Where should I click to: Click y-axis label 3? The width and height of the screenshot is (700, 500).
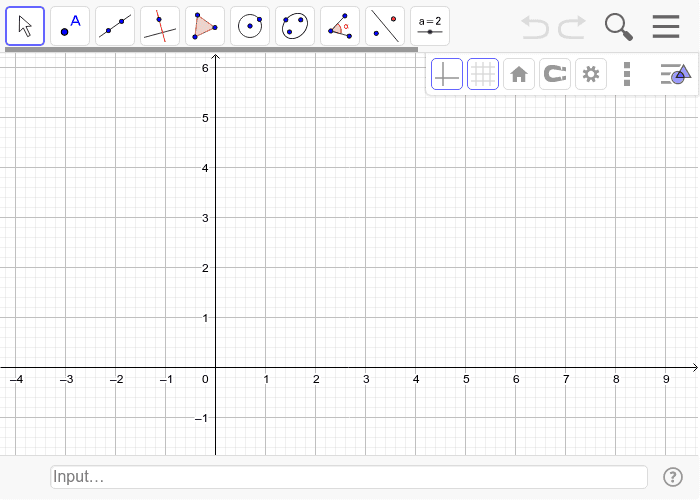(205, 218)
